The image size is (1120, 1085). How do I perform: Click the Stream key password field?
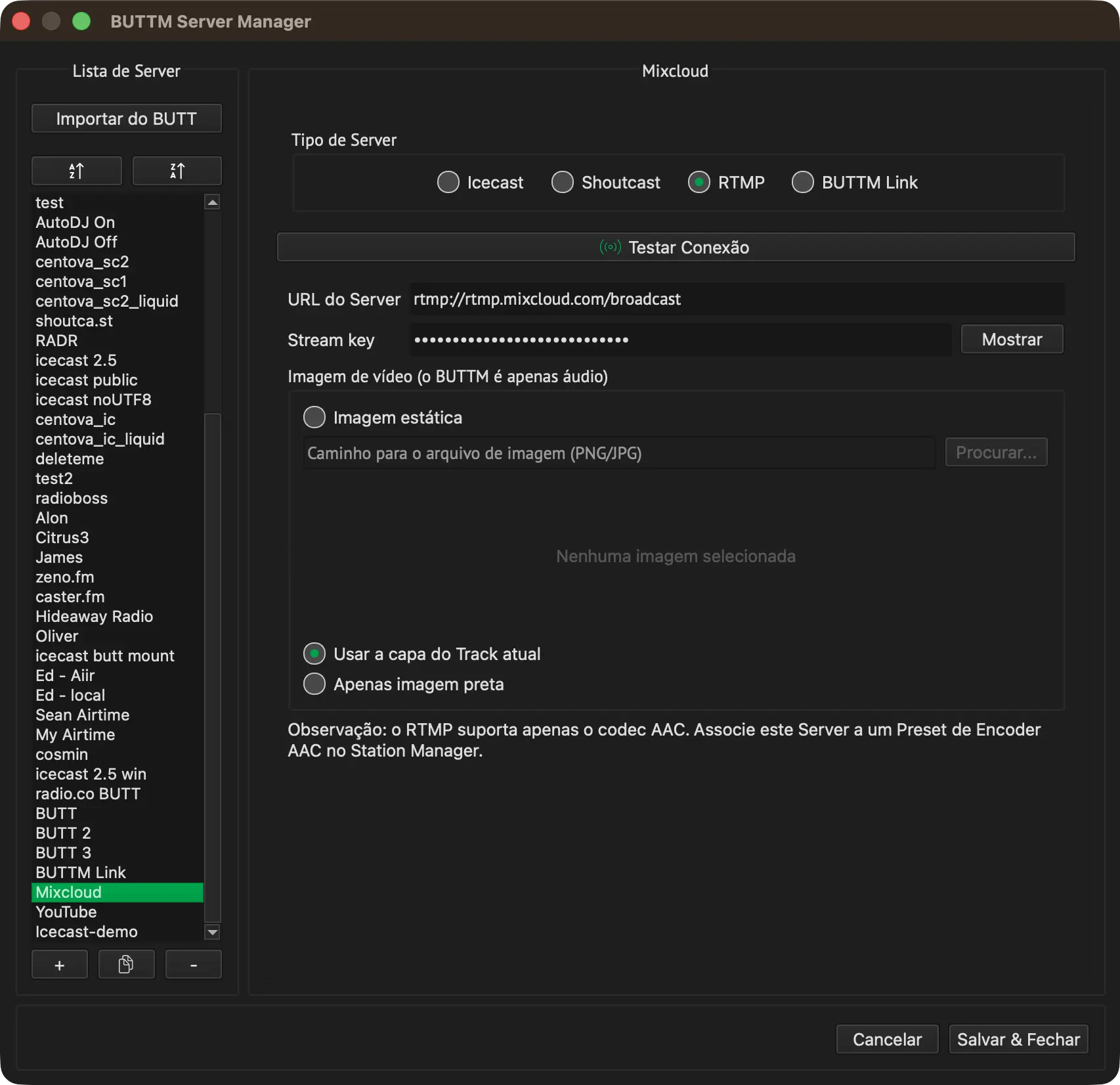pyautogui.click(x=681, y=340)
